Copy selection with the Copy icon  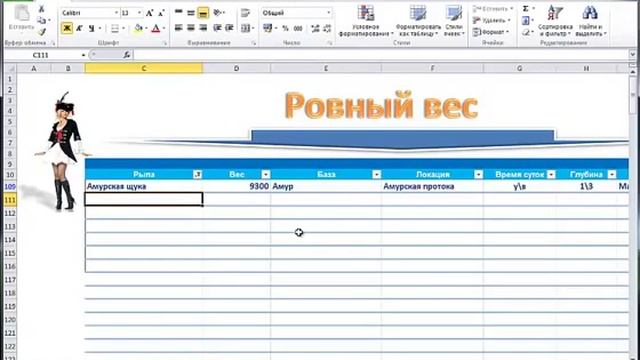[x=41, y=20]
